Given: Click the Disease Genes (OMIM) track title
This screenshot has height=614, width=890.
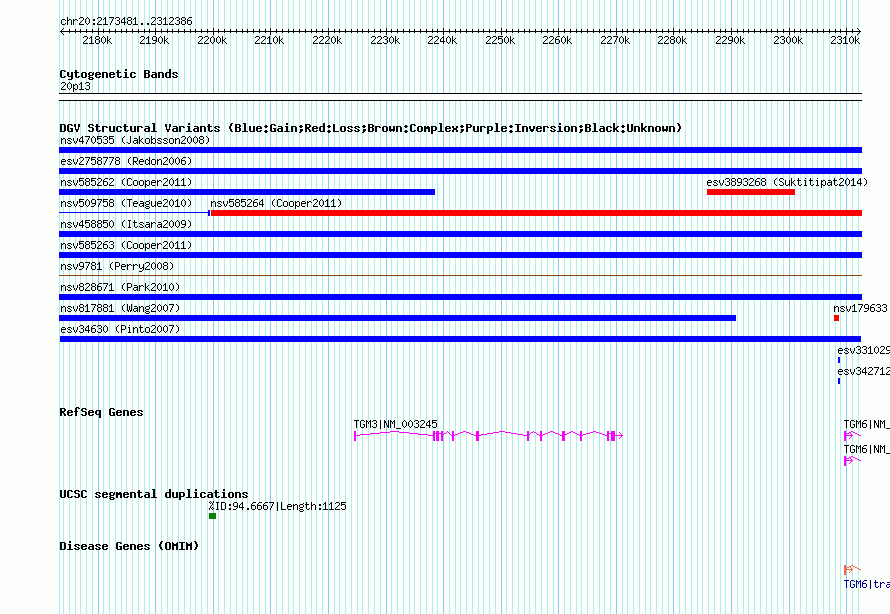Looking at the screenshot, I should [129, 546].
